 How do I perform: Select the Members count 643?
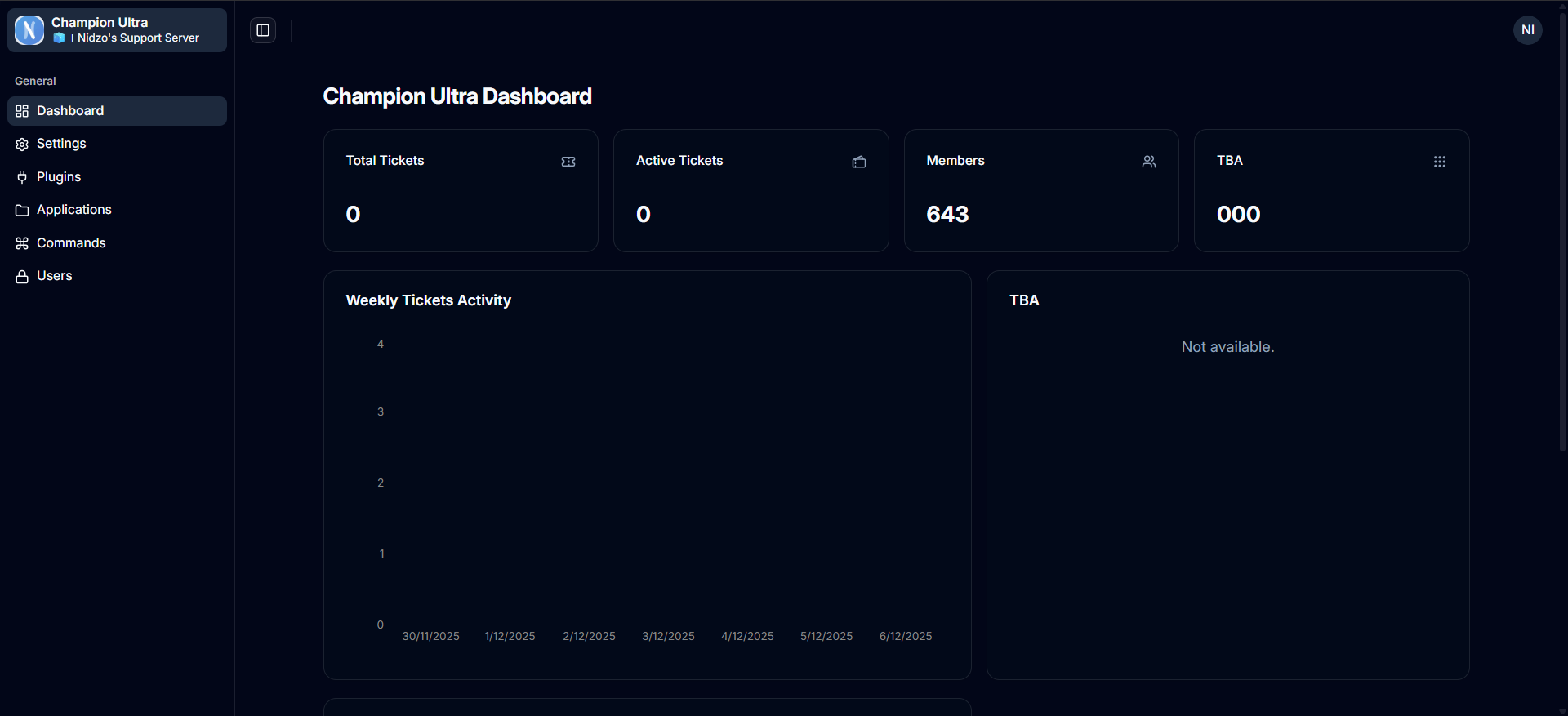pos(947,214)
